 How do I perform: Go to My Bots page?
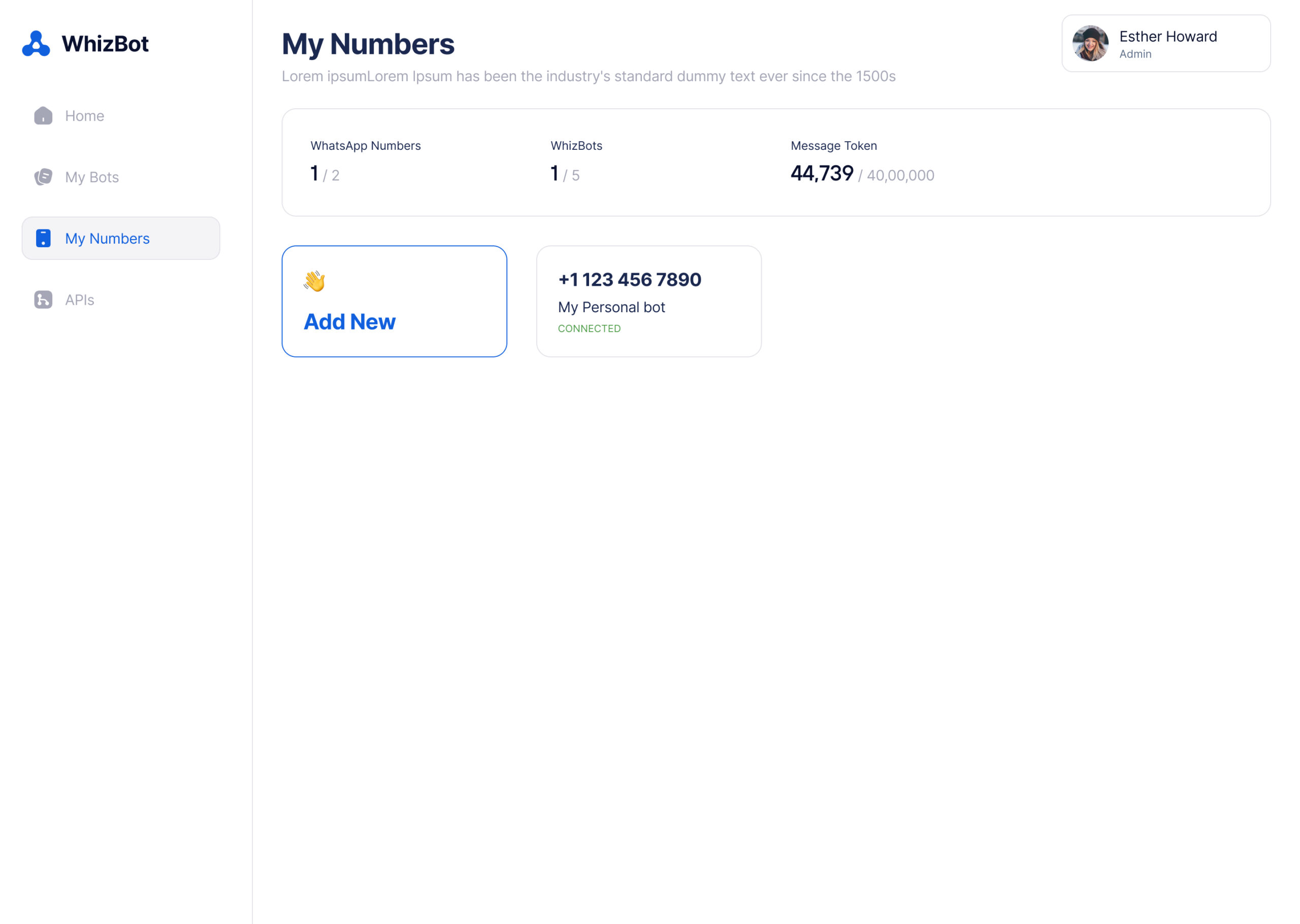point(91,178)
